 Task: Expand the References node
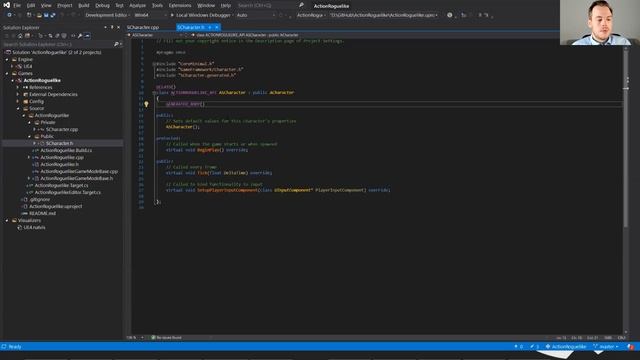coord(18,87)
